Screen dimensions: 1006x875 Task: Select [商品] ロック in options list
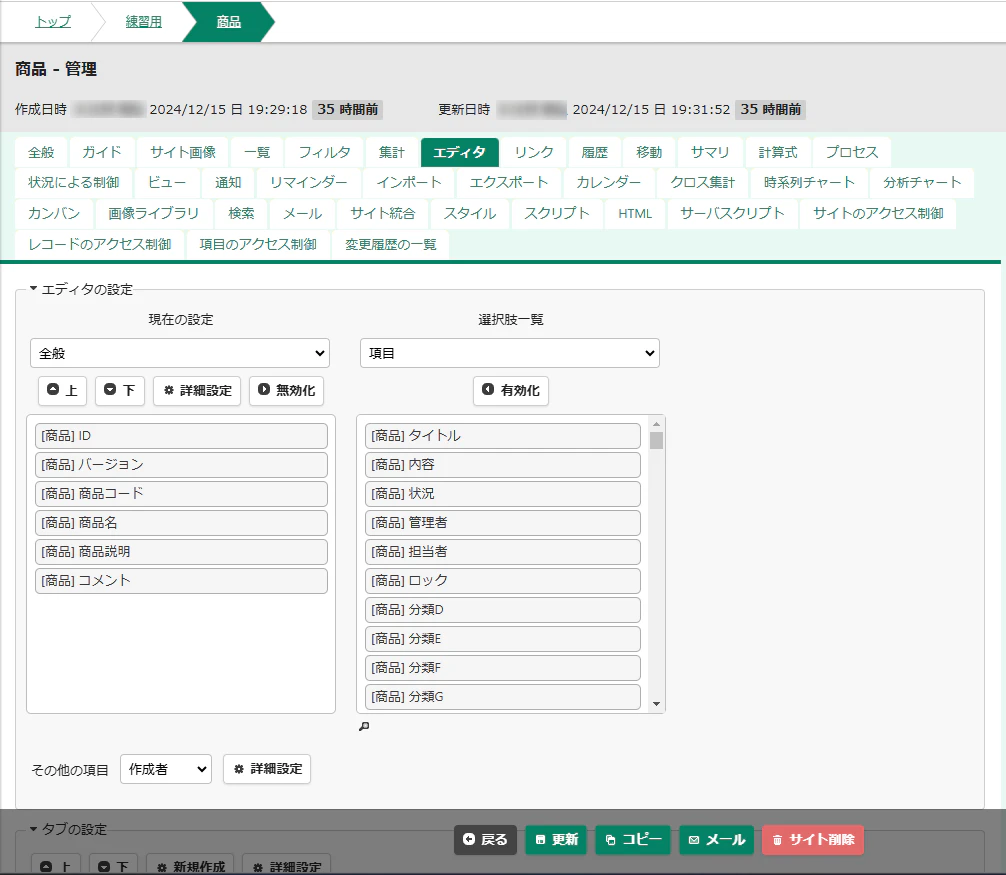[x=503, y=581]
